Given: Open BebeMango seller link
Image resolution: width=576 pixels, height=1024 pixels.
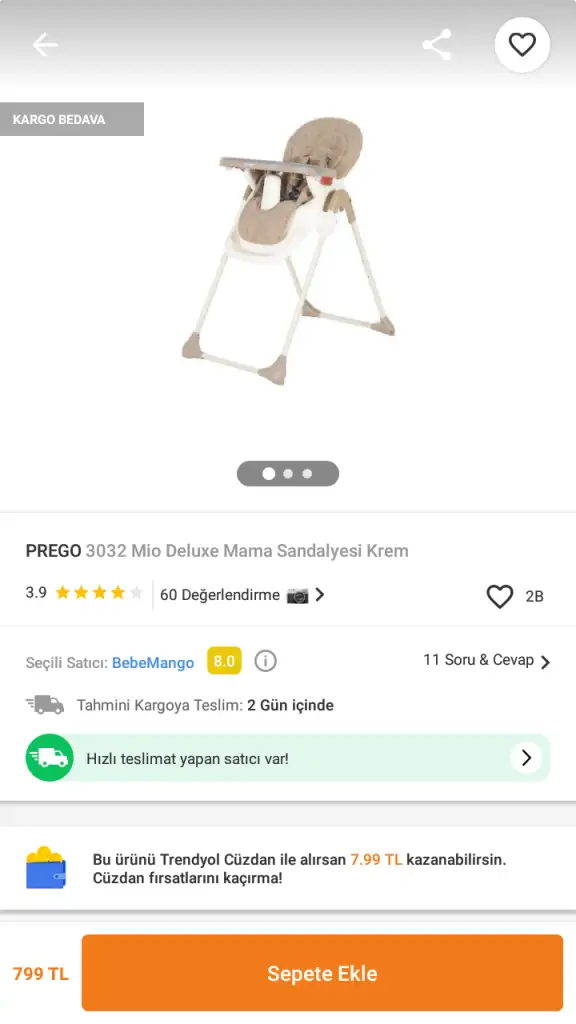Looking at the screenshot, I should pos(153,662).
